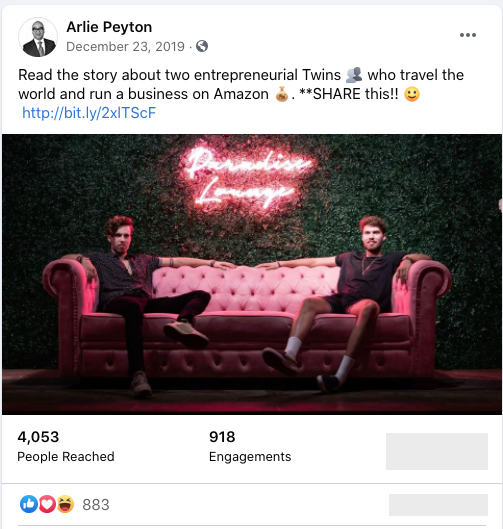Click the Engagements label text
503x529 pixels.
(250, 457)
